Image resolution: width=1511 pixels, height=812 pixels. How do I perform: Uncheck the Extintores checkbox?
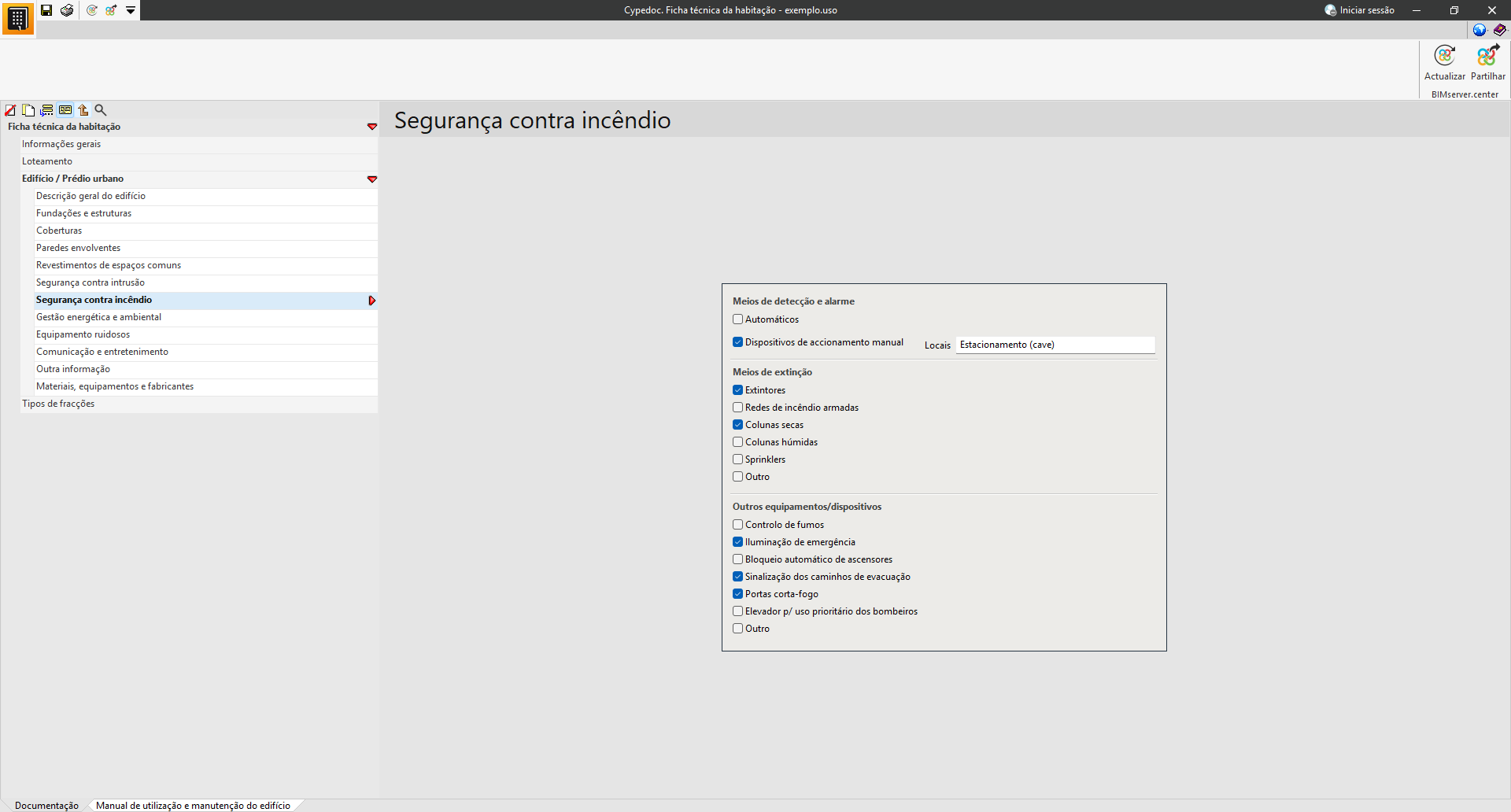738,390
